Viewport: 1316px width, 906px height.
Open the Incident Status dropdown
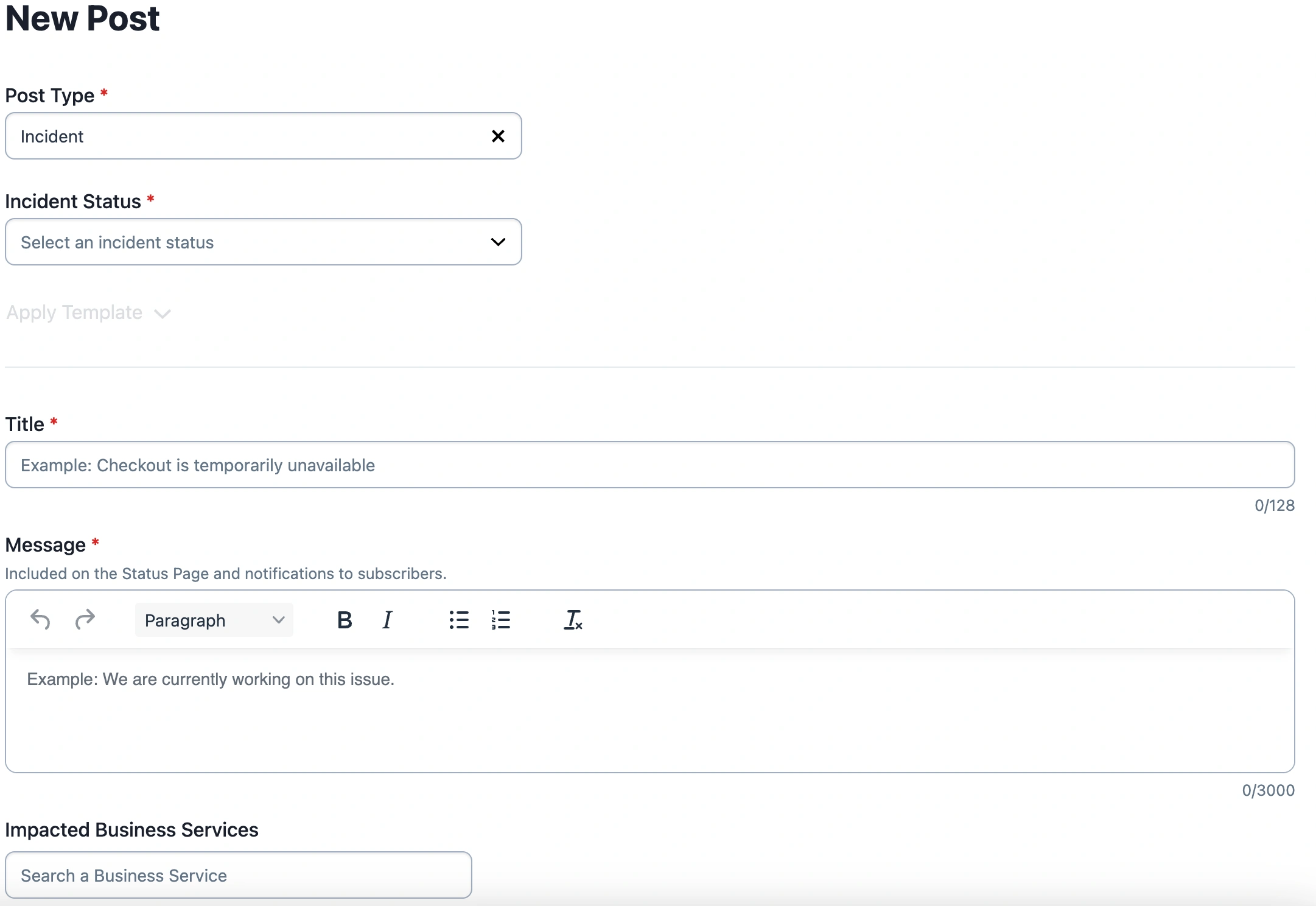click(263, 242)
